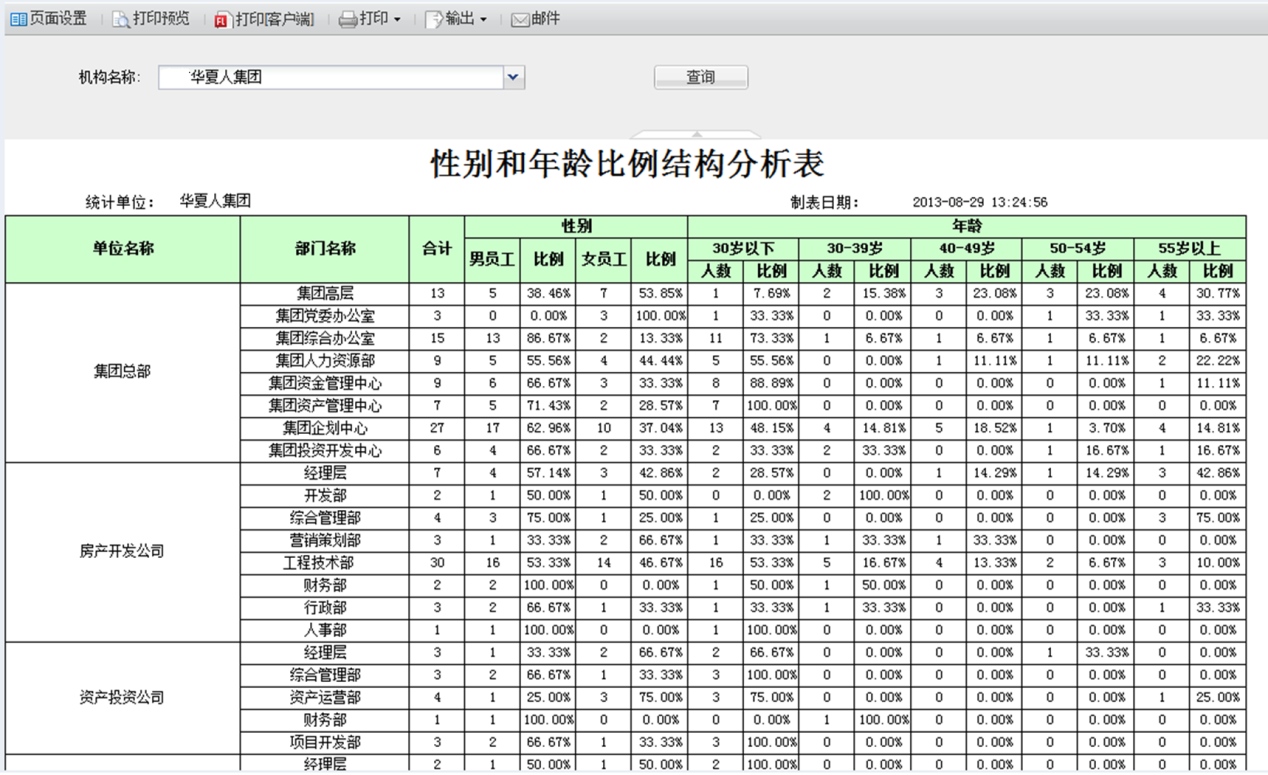Click the 邮件 email envelope icon
The width and height of the screenshot is (1268, 775).
click(x=520, y=20)
